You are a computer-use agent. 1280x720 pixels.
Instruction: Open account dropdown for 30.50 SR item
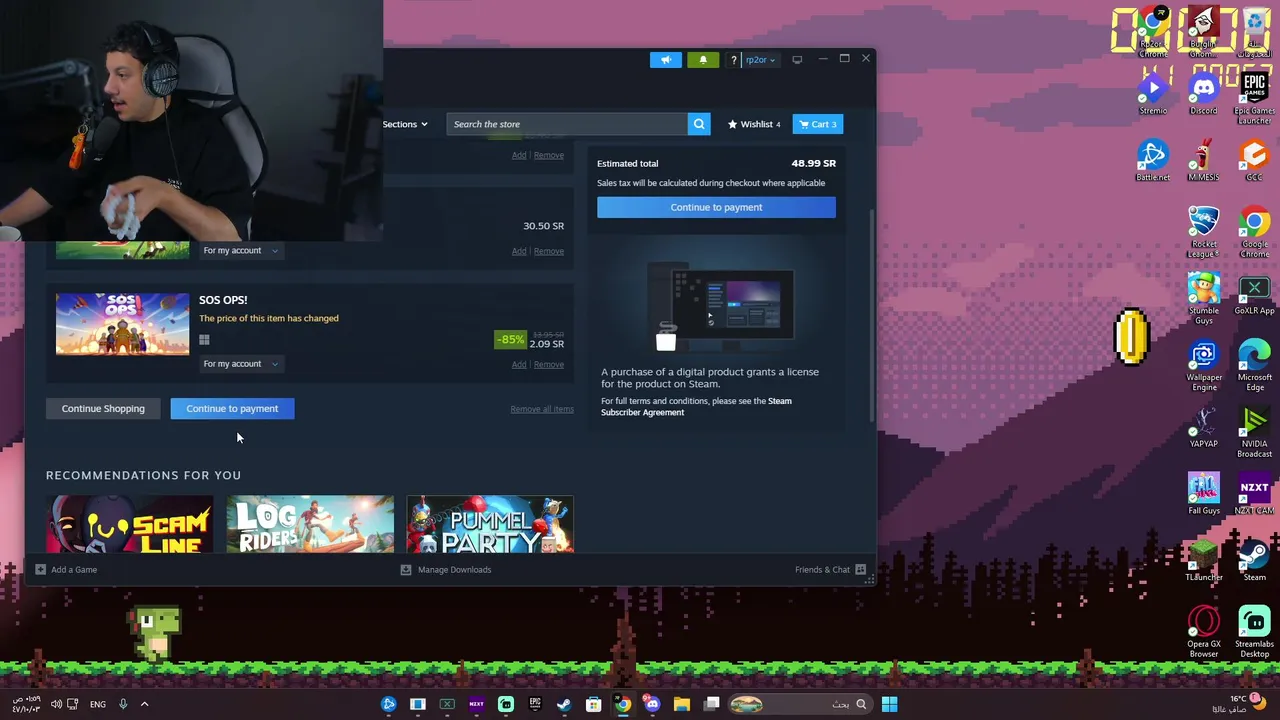(241, 250)
